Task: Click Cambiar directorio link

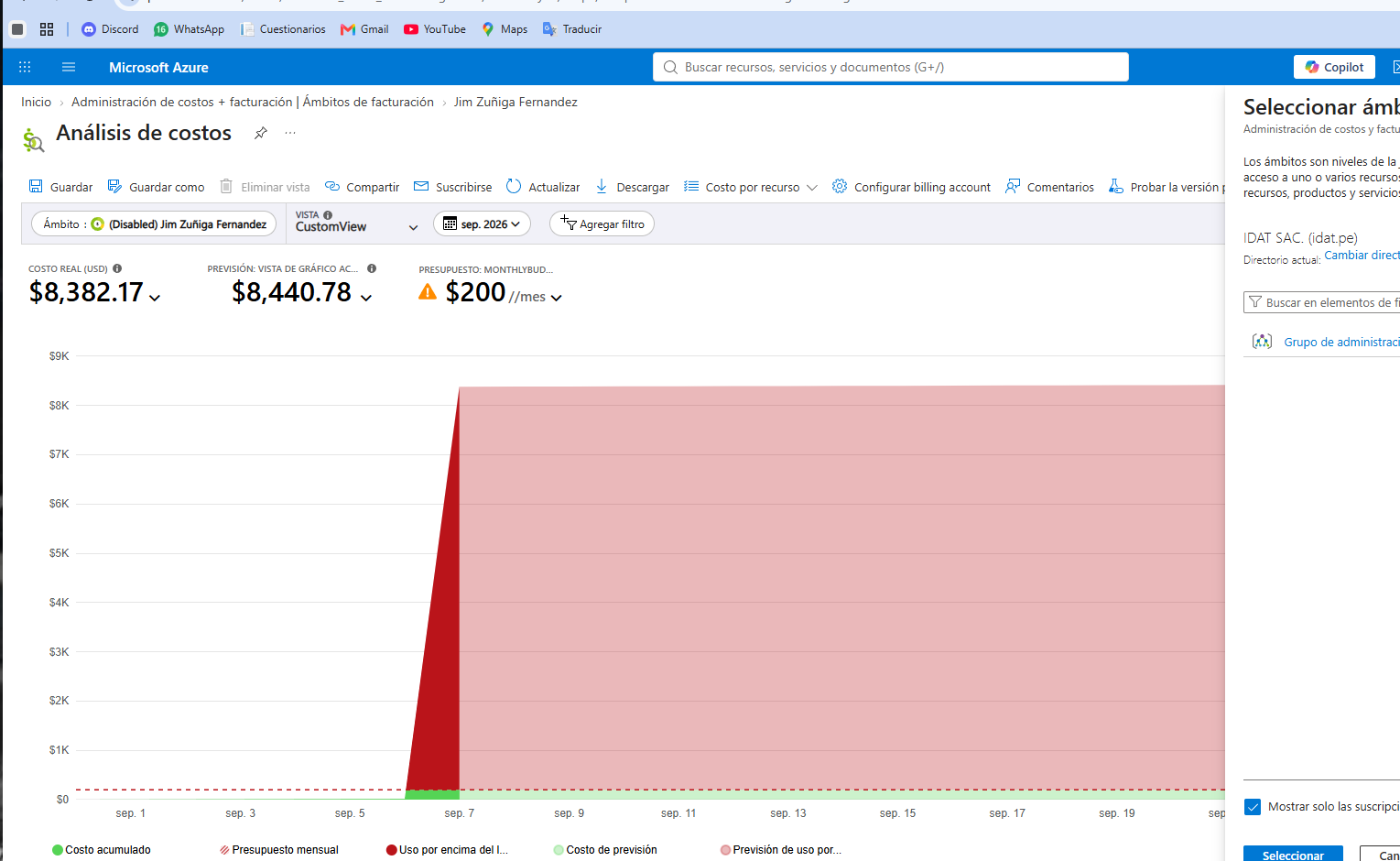Action: [x=1362, y=256]
